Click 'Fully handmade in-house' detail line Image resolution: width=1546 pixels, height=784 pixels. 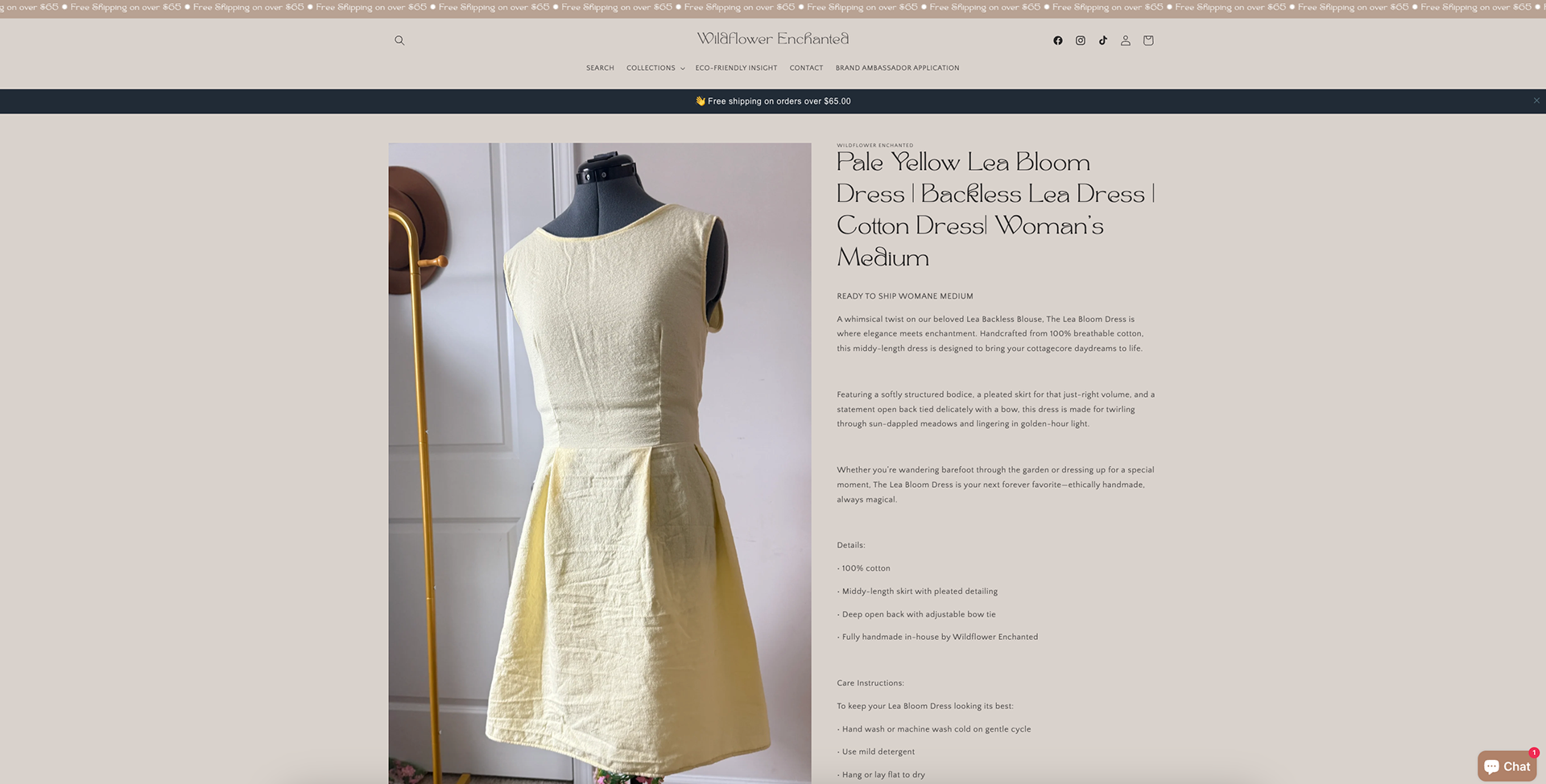click(937, 637)
